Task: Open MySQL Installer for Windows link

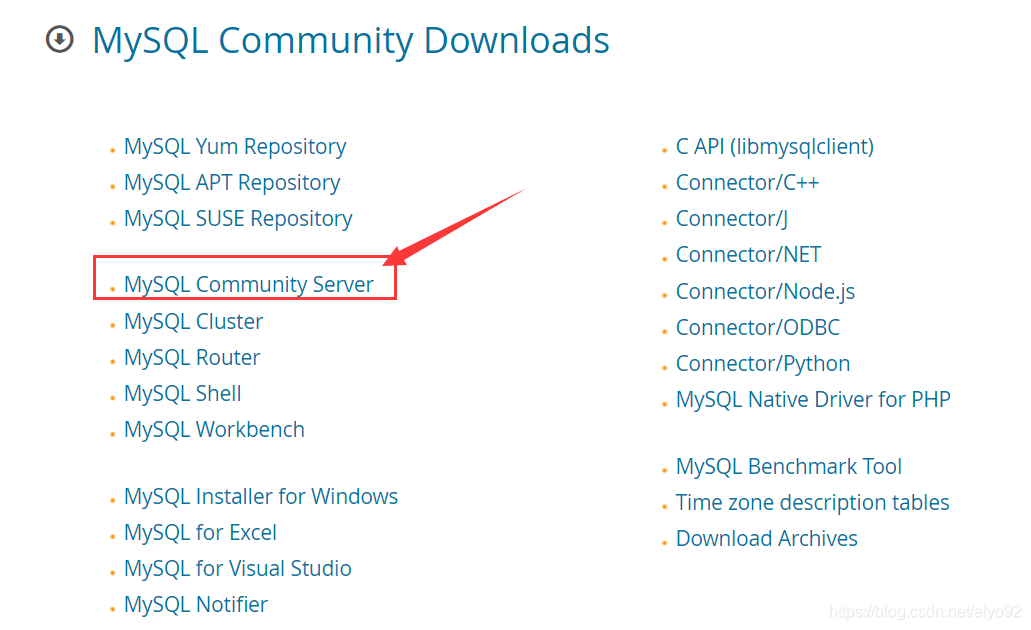Action: [x=261, y=497]
